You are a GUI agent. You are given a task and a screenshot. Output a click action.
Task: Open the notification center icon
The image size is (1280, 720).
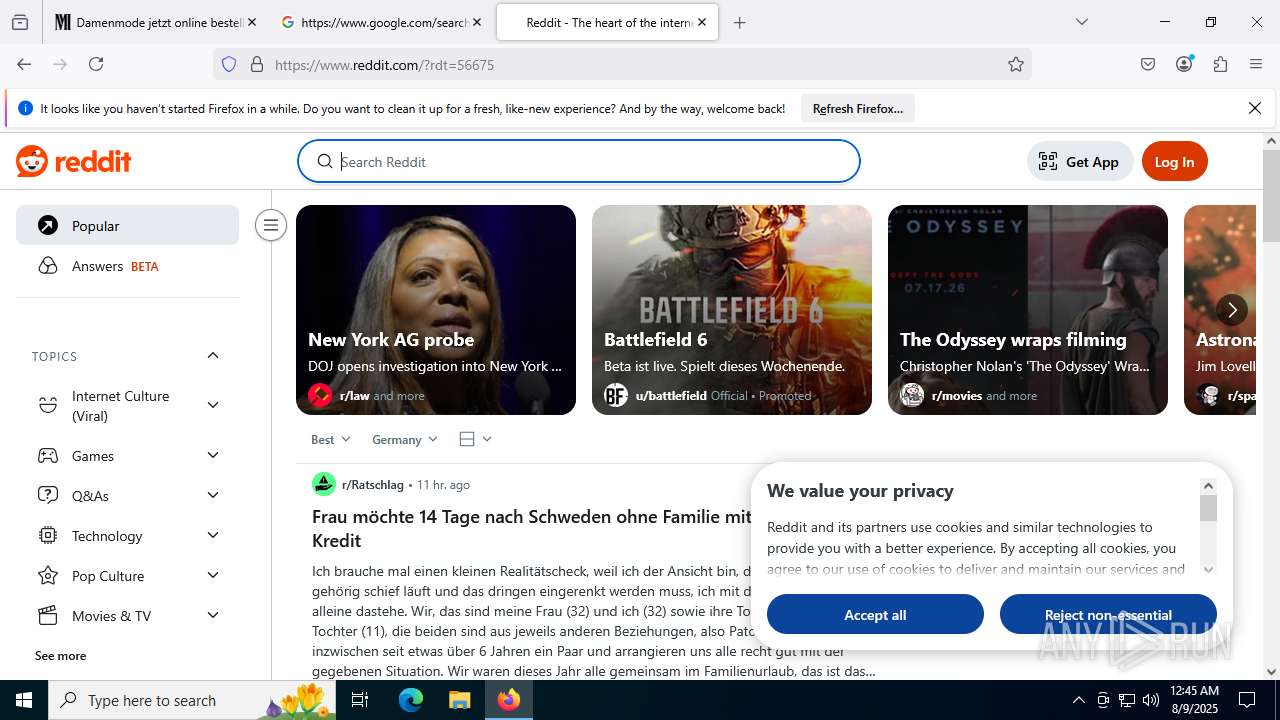[x=1247, y=700]
